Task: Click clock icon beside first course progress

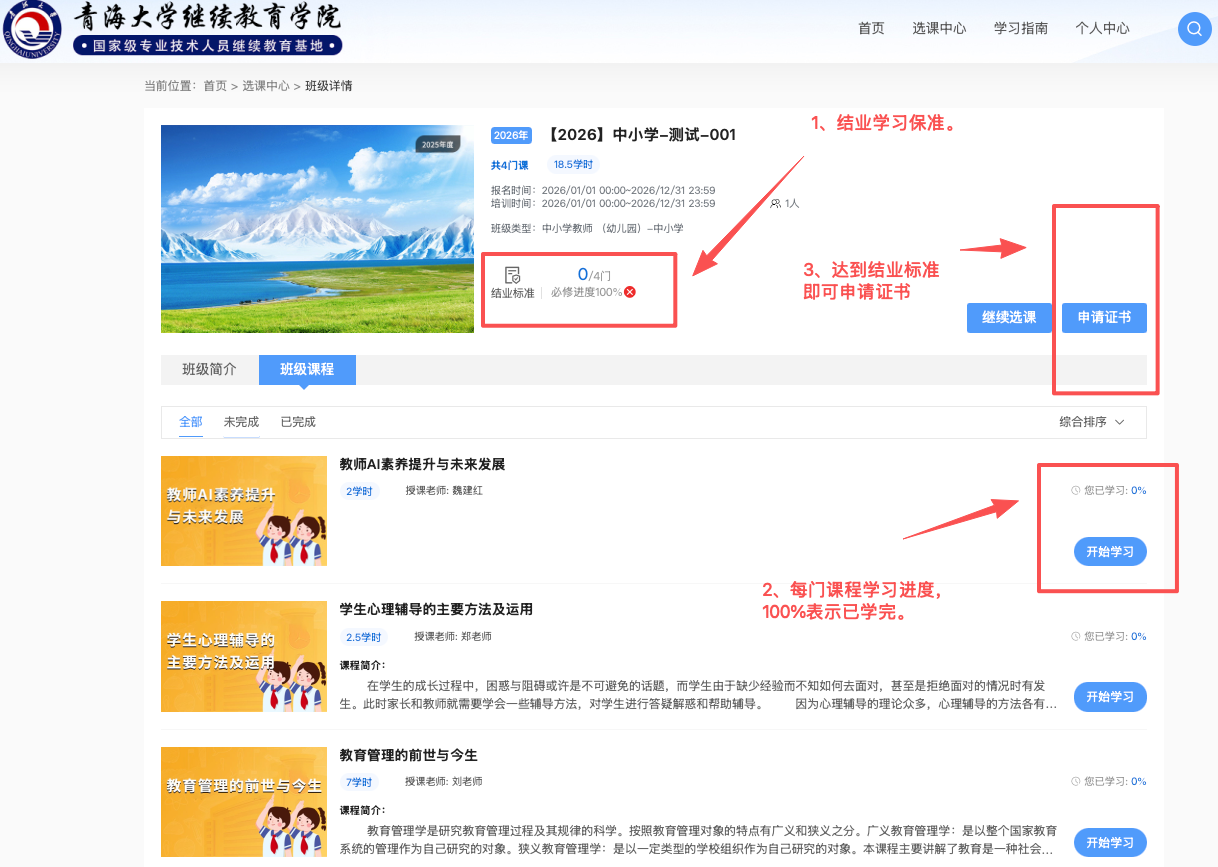Action: [x=1075, y=491]
